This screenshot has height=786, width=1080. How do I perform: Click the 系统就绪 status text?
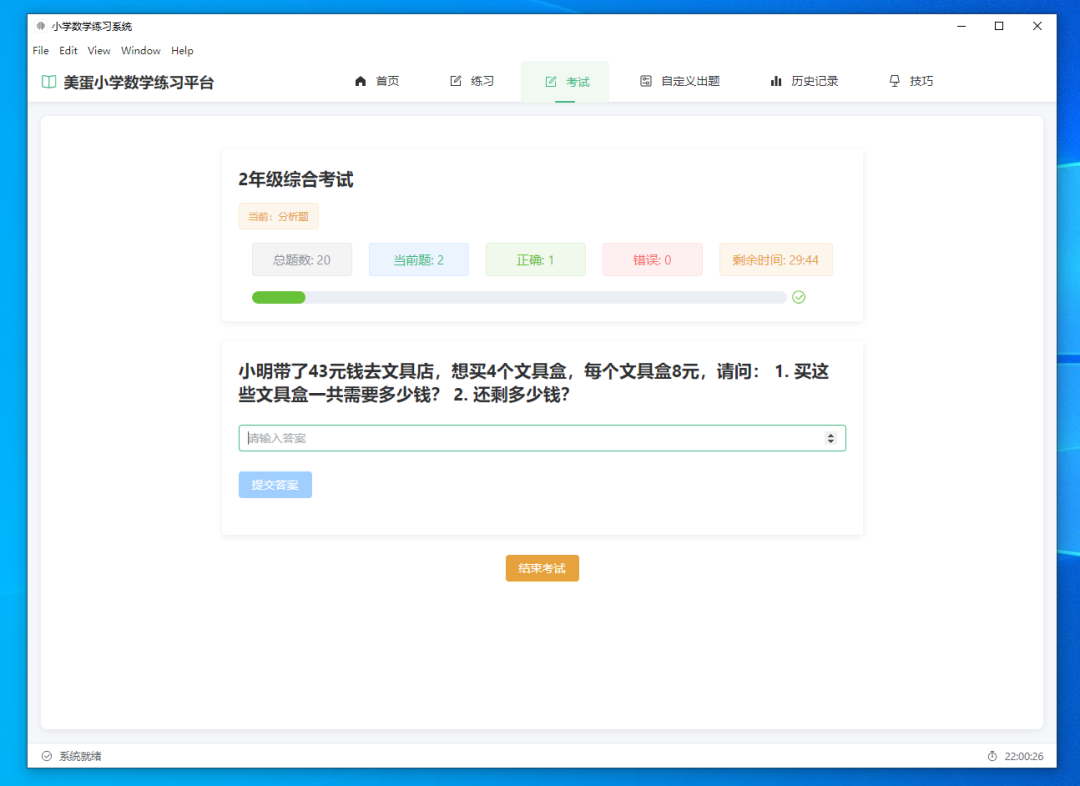coord(80,756)
